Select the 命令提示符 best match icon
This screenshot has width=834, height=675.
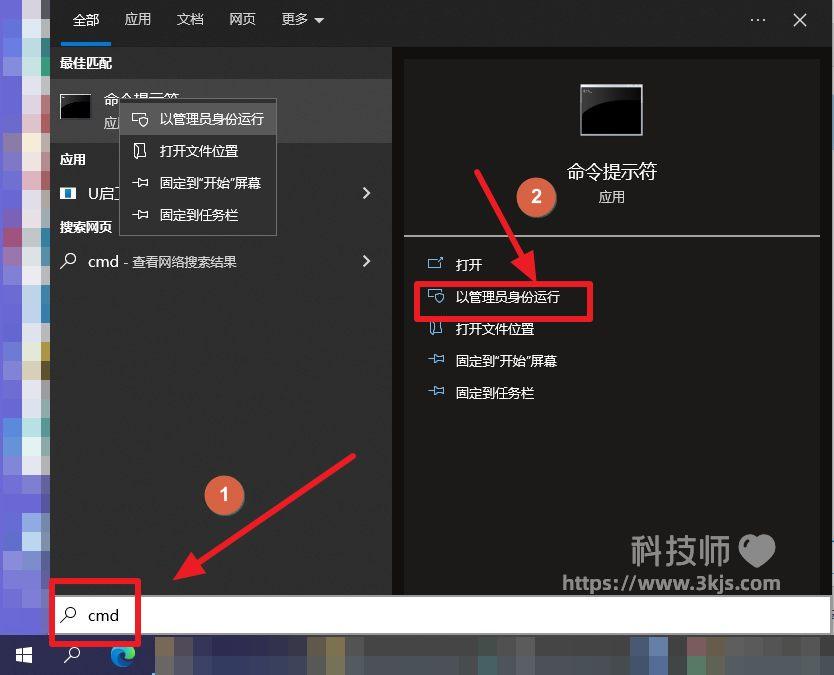point(75,106)
